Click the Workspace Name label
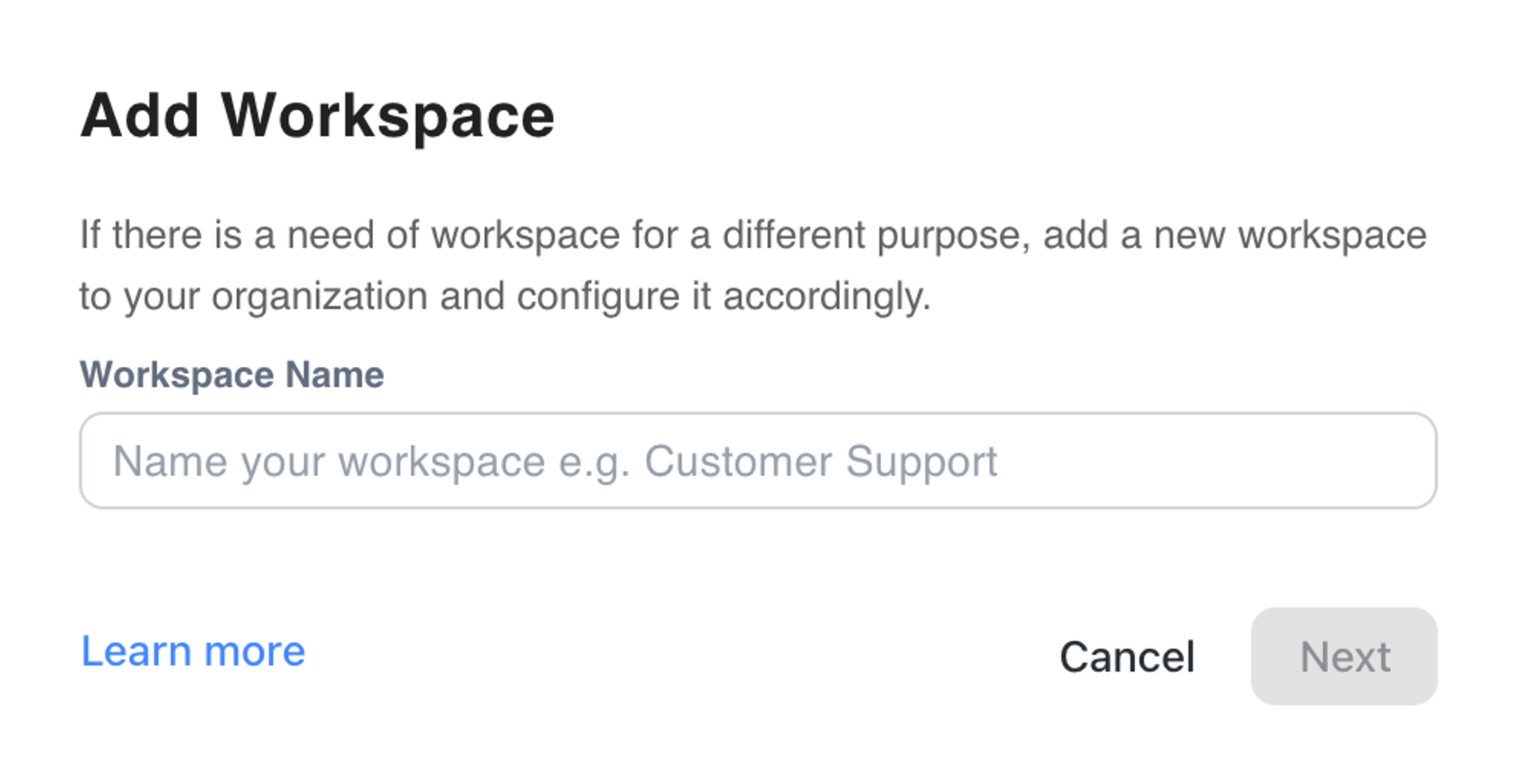The width and height of the screenshot is (1521, 784). coord(232,375)
